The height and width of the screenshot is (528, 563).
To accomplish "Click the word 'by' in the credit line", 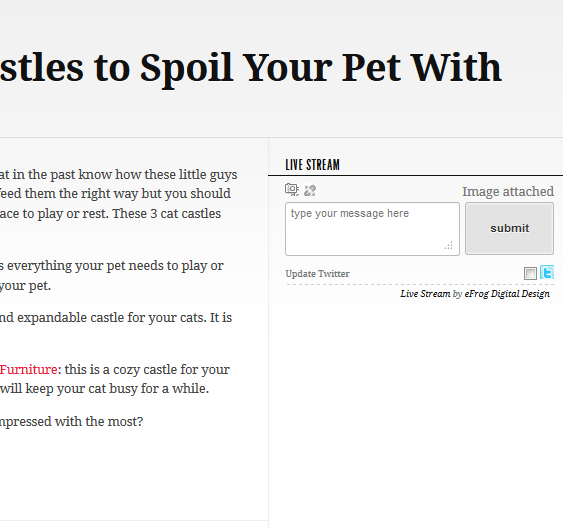I will pos(457,294).
